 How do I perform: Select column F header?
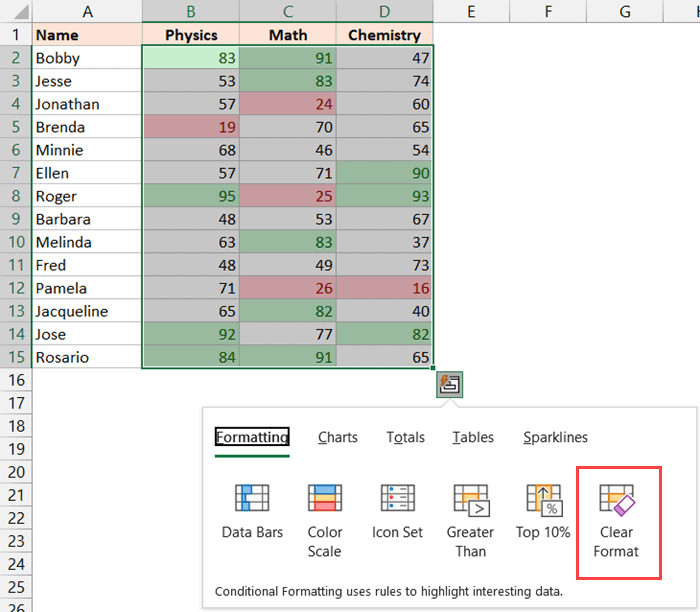[x=548, y=11]
